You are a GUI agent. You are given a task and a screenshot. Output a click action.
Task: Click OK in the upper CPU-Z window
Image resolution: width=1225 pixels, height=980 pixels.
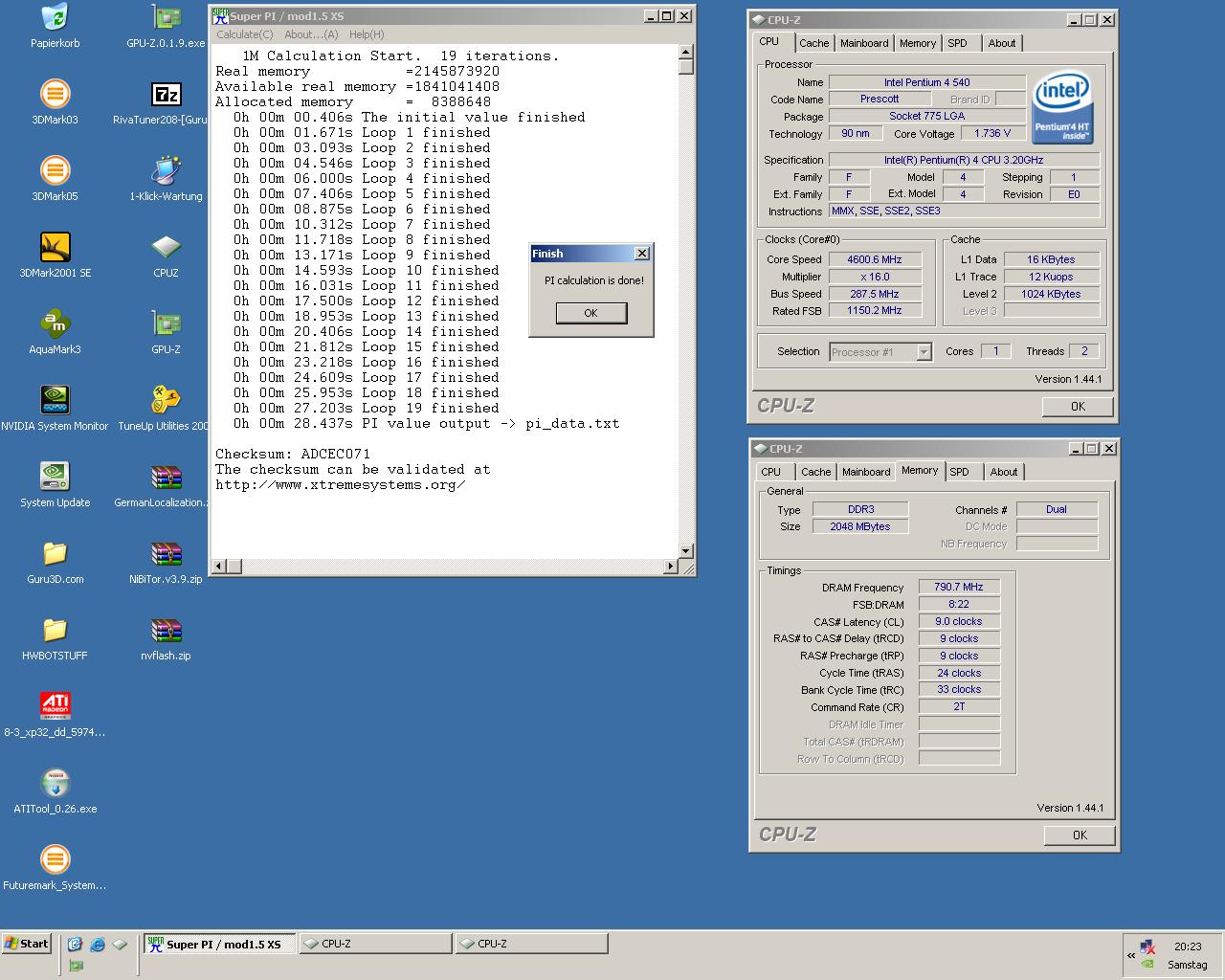1078,406
